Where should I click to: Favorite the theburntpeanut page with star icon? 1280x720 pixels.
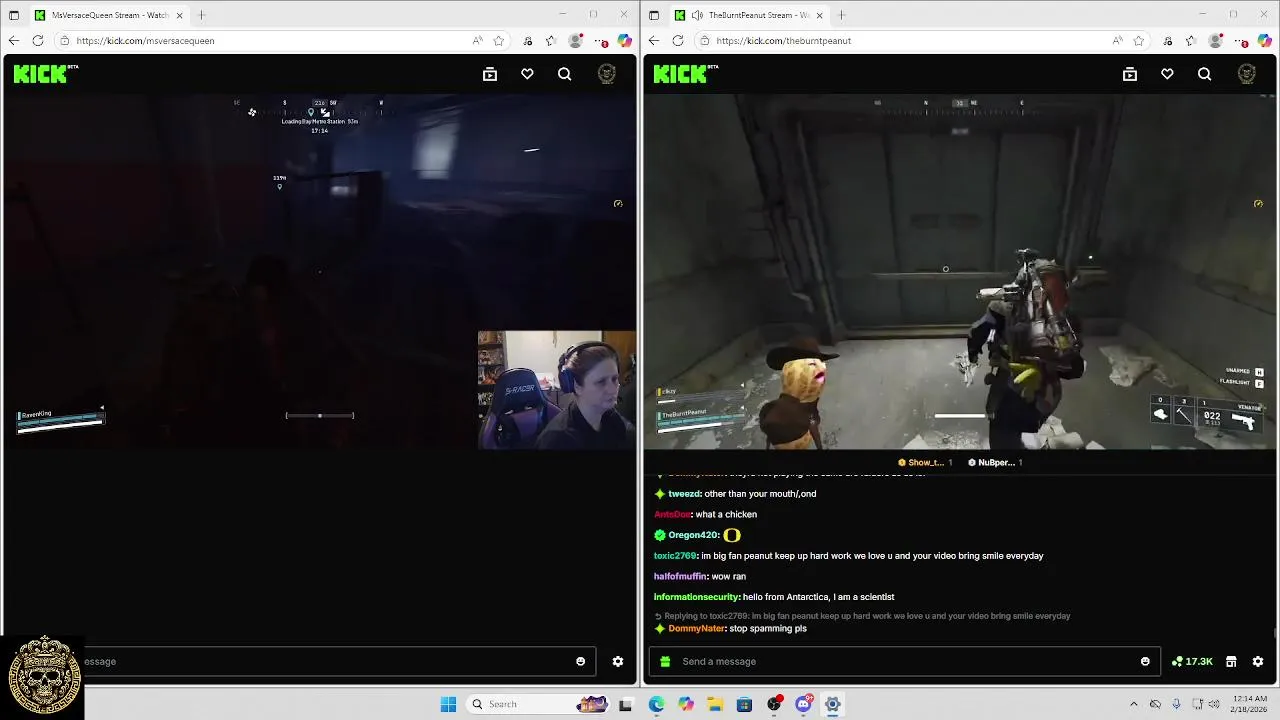point(1139,41)
